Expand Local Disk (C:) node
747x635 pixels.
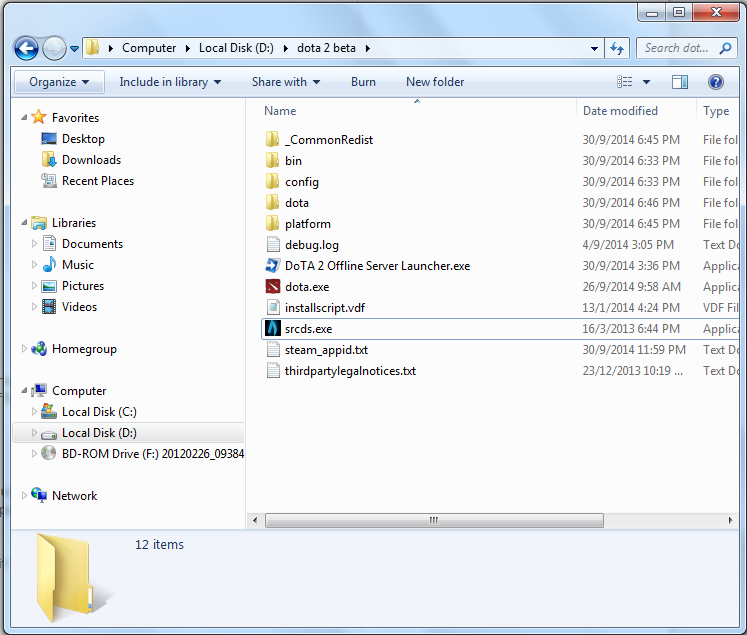(34, 412)
